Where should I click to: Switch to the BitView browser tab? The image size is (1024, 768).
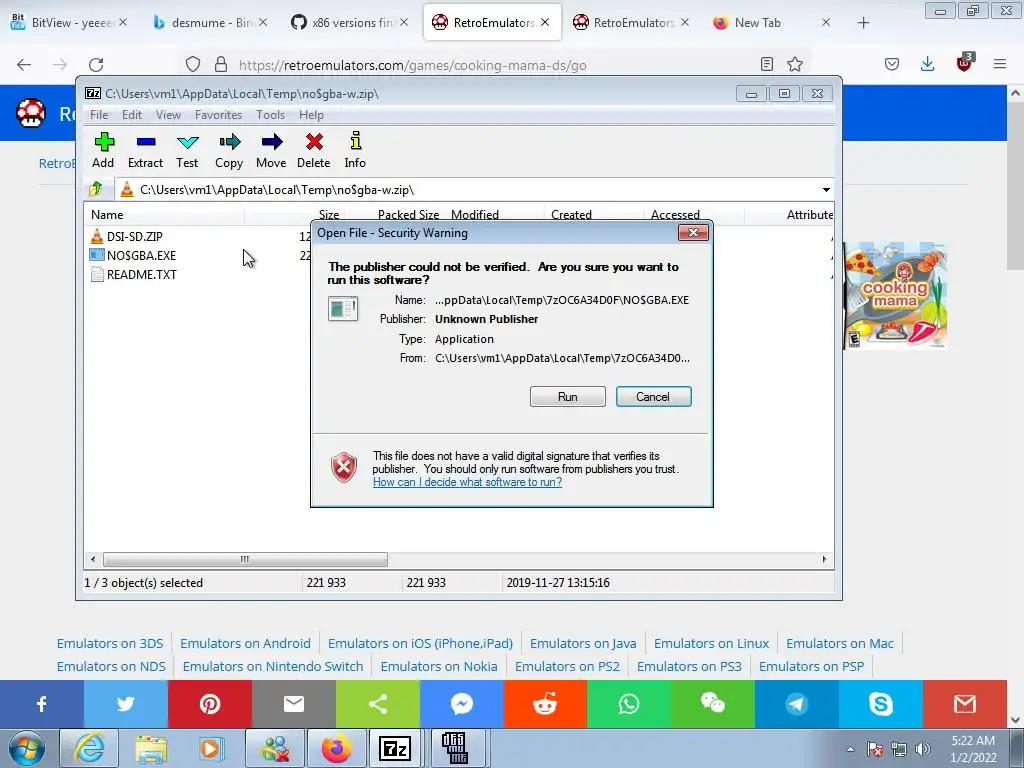click(69, 23)
